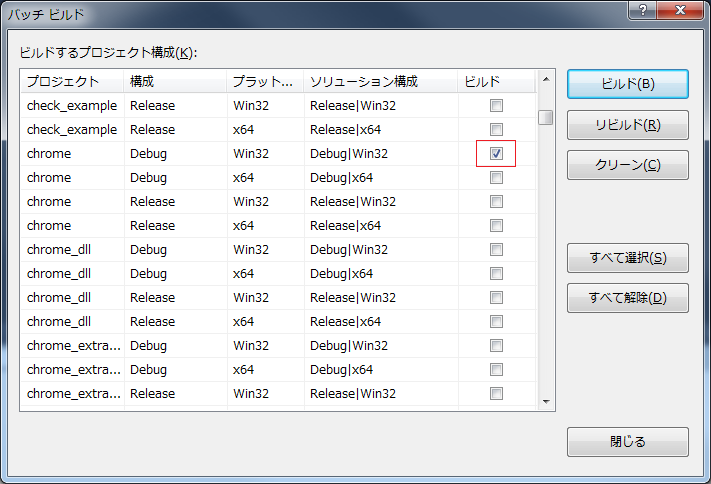Check build for chrome_extra Debug x64 row
This screenshot has width=711, height=484.
(496, 370)
